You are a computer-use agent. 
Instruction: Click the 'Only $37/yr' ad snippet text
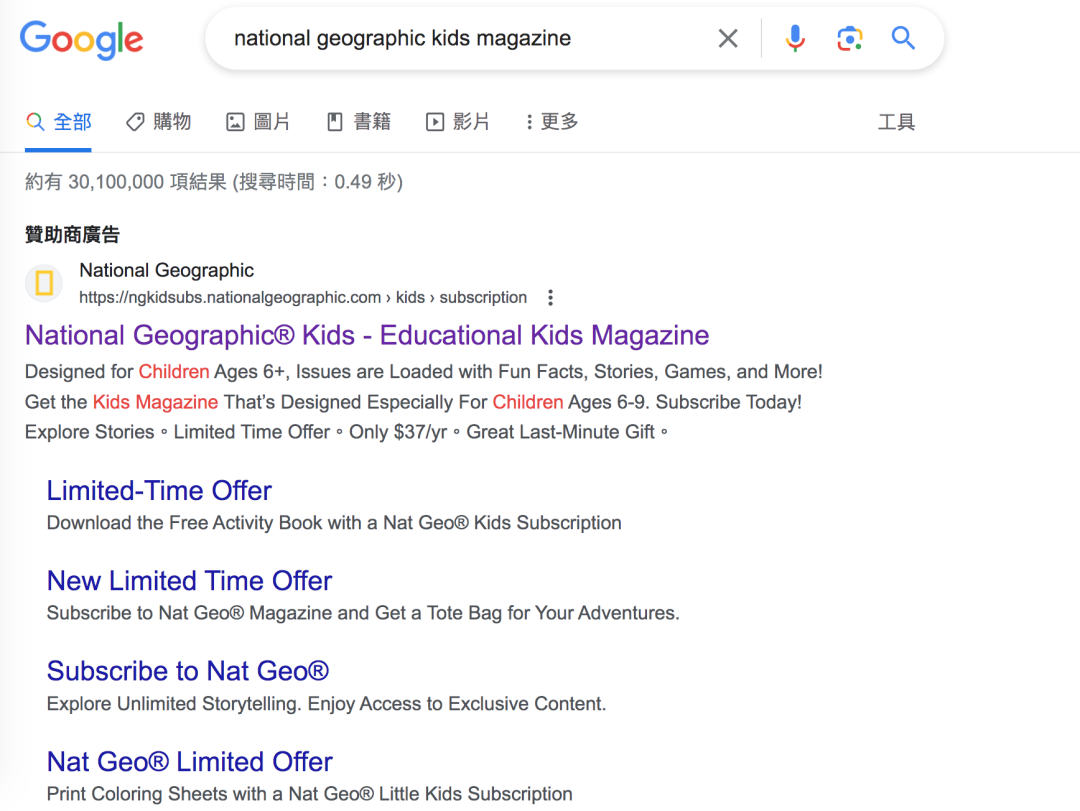[x=398, y=432]
